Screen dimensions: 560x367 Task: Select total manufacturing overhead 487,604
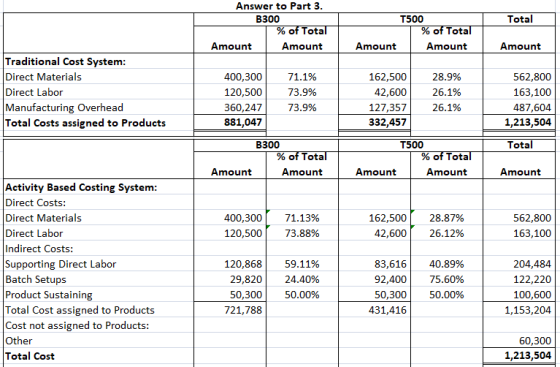click(532, 107)
